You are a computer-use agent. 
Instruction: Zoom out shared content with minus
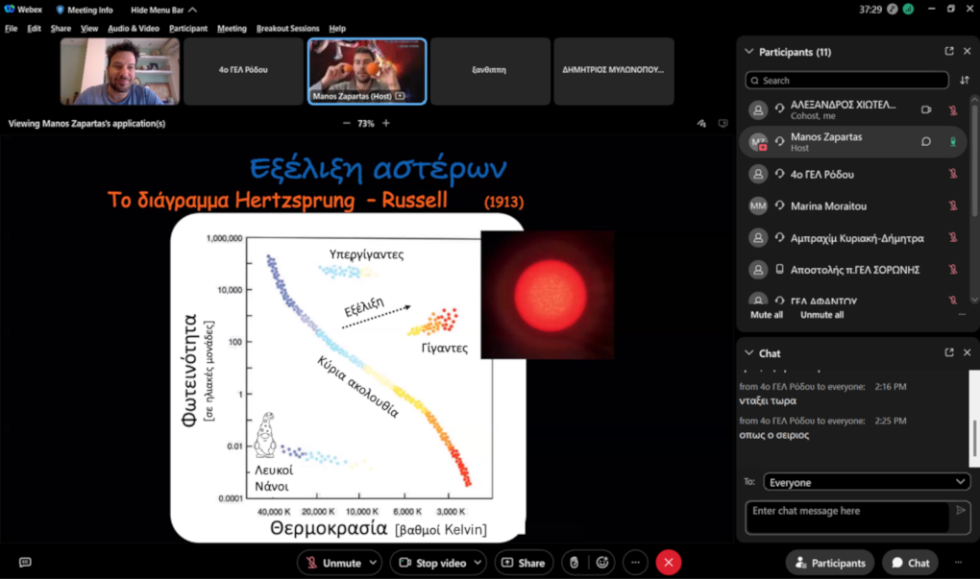click(x=346, y=123)
